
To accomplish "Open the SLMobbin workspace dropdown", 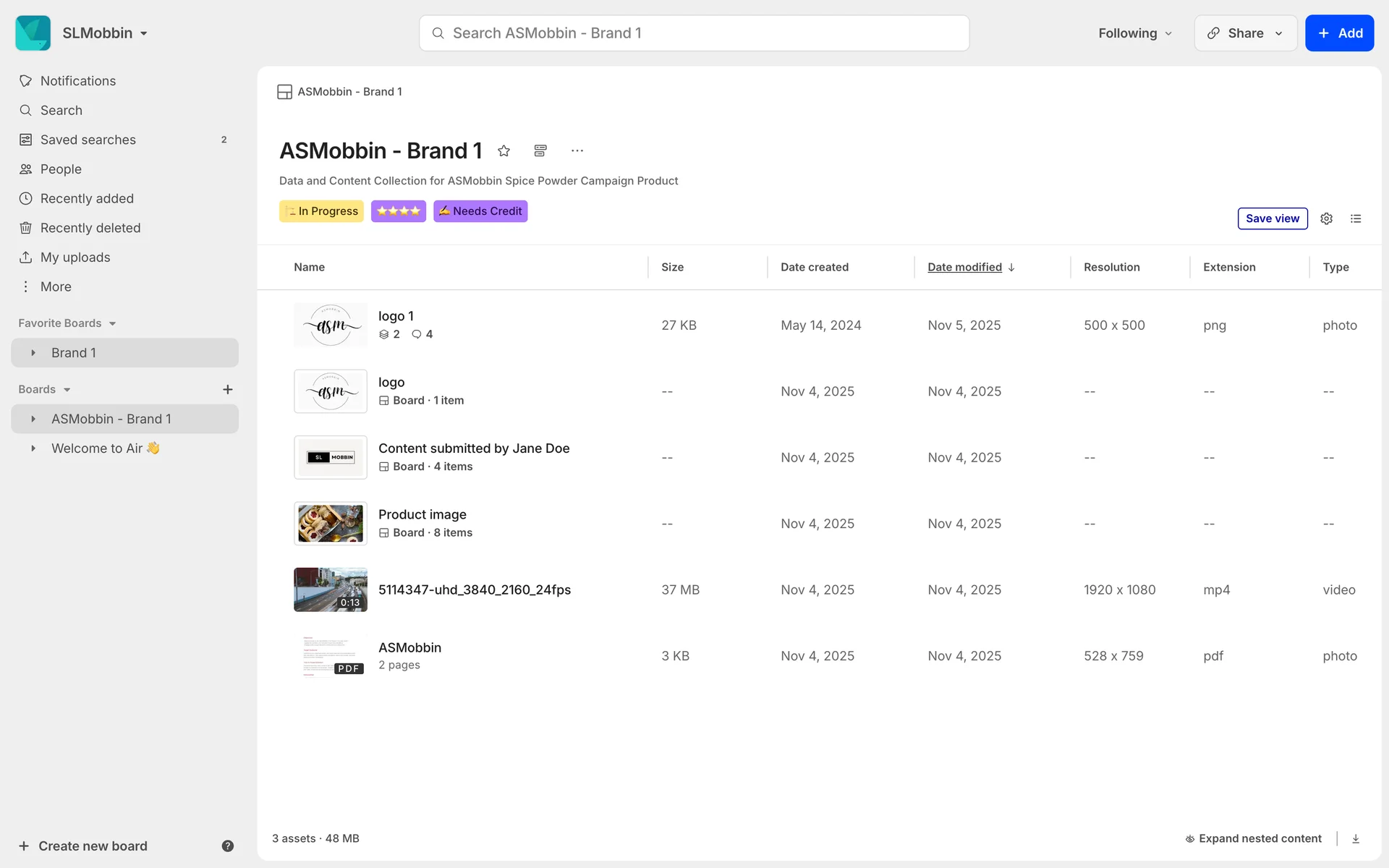I will 105,33.
